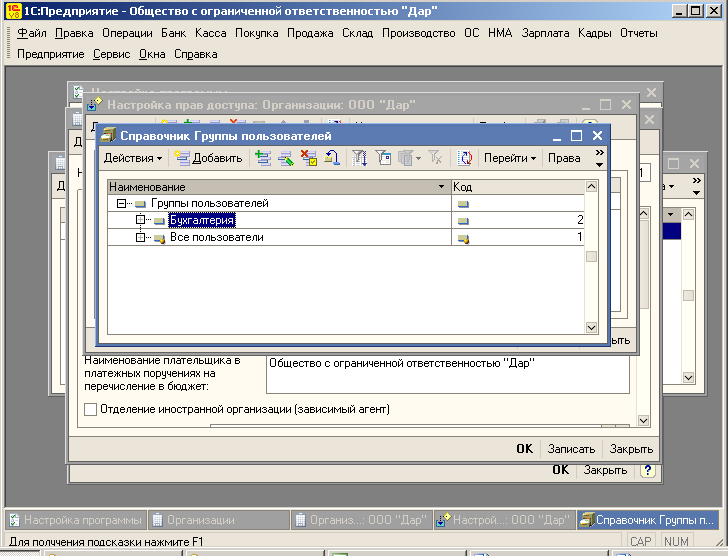Screen dimensions: 728x556
Task: Show more toolbar commands in Справочник window
Action: (599, 158)
